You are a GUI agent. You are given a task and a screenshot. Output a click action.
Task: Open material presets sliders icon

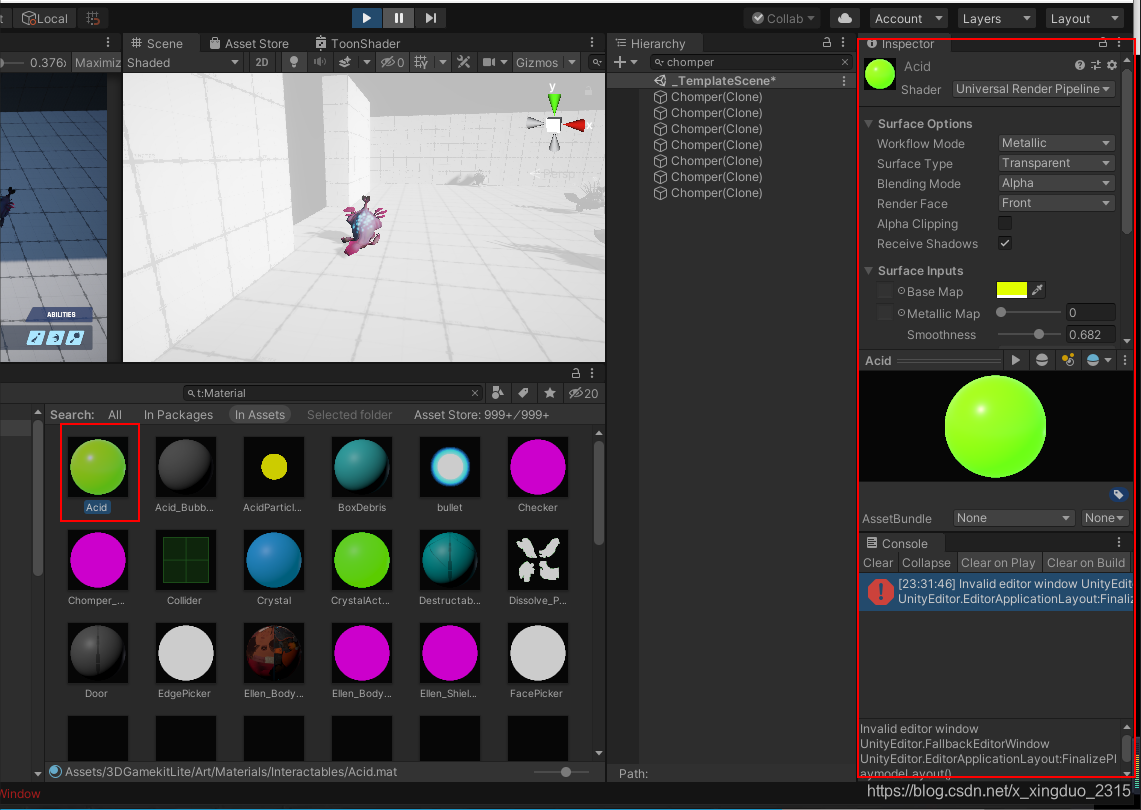click(x=1096, y=65)
